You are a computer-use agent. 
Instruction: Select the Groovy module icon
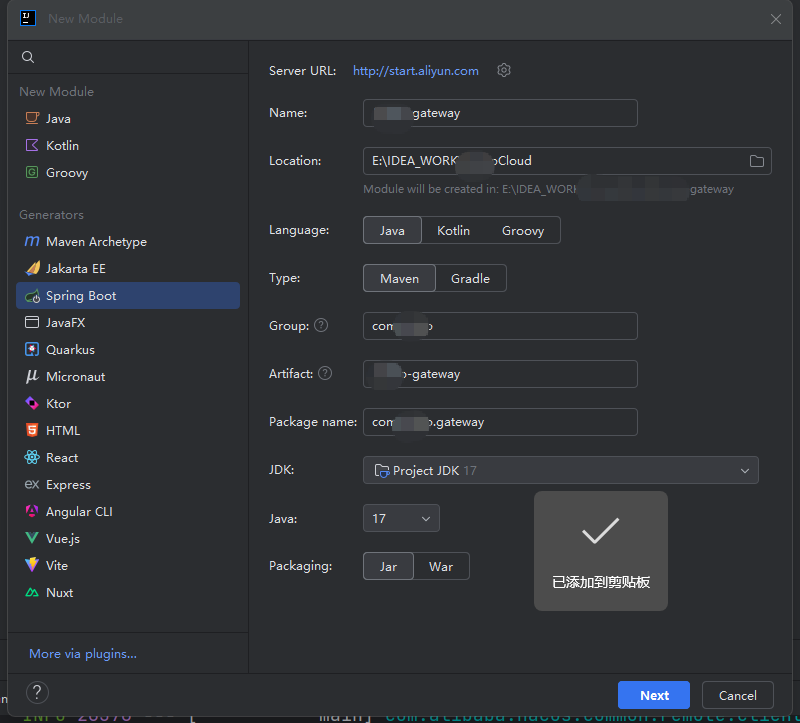pyautogui.click(x=32, y=172)
